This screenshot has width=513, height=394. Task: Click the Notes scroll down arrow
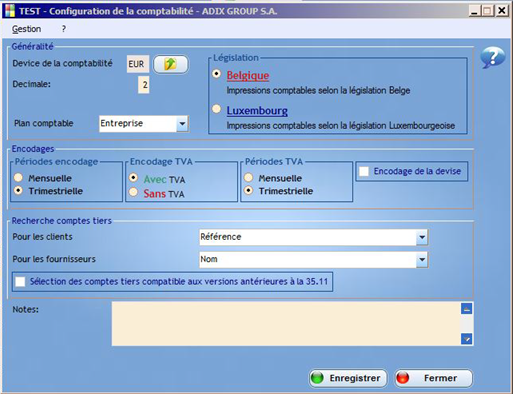click(466, 339)
